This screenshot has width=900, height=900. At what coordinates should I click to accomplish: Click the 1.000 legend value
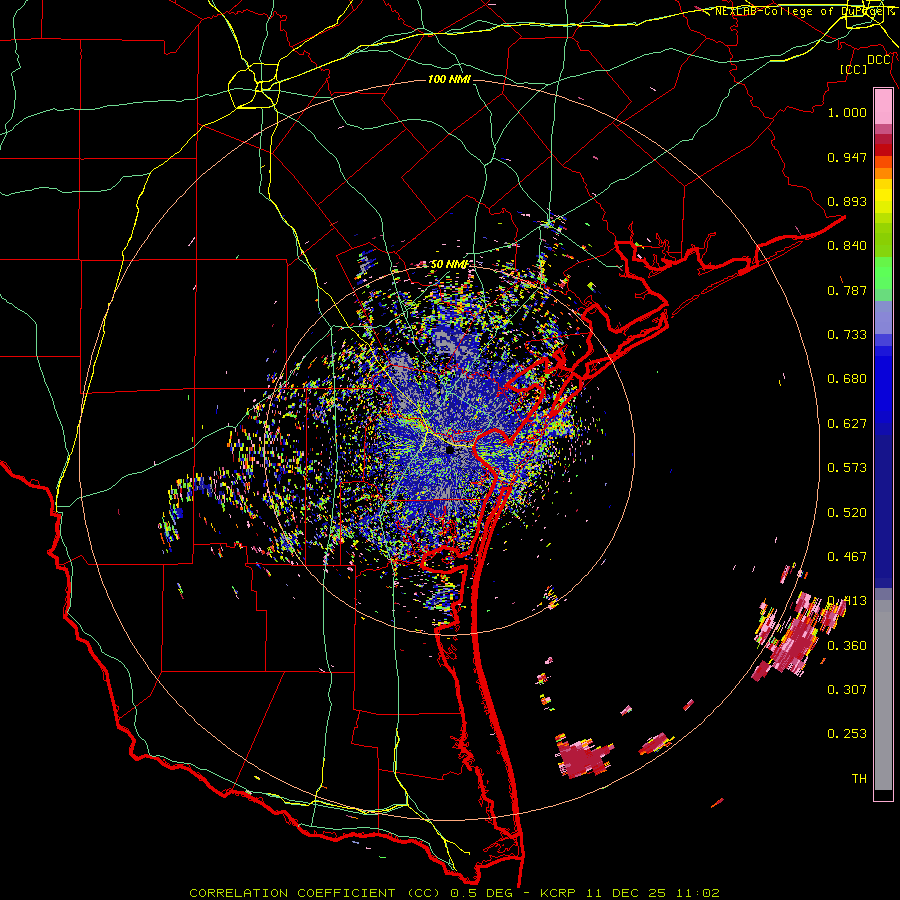pos(847,112)
